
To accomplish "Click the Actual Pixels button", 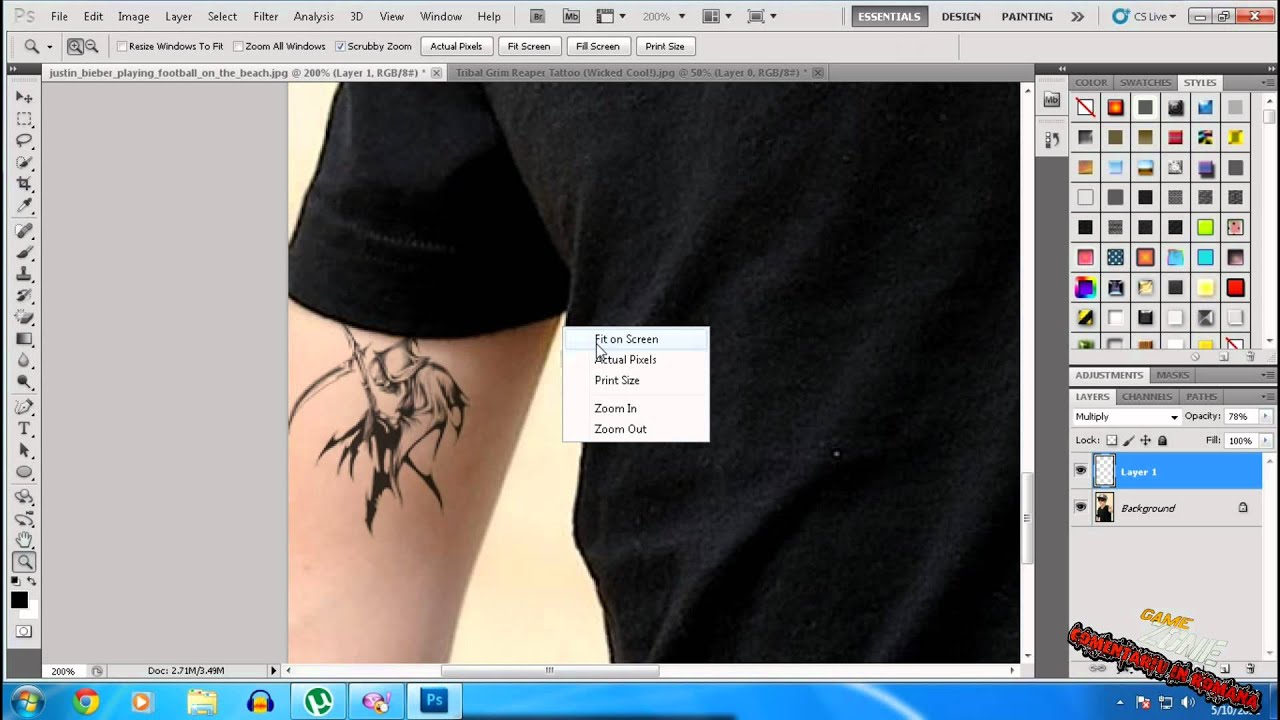I will click(x=456, y=47).
